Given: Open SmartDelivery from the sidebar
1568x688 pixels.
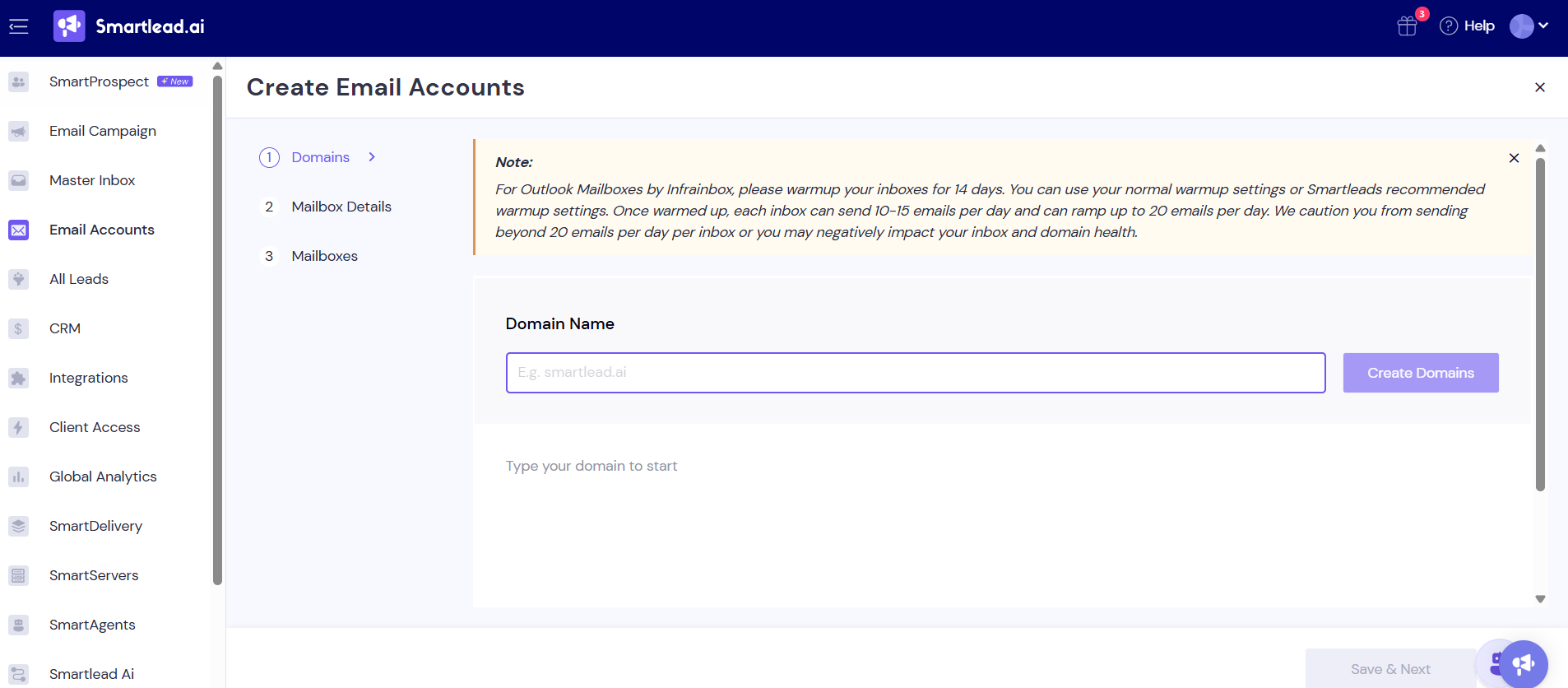Looking at the screenshot, I should (x=95, y=526).
